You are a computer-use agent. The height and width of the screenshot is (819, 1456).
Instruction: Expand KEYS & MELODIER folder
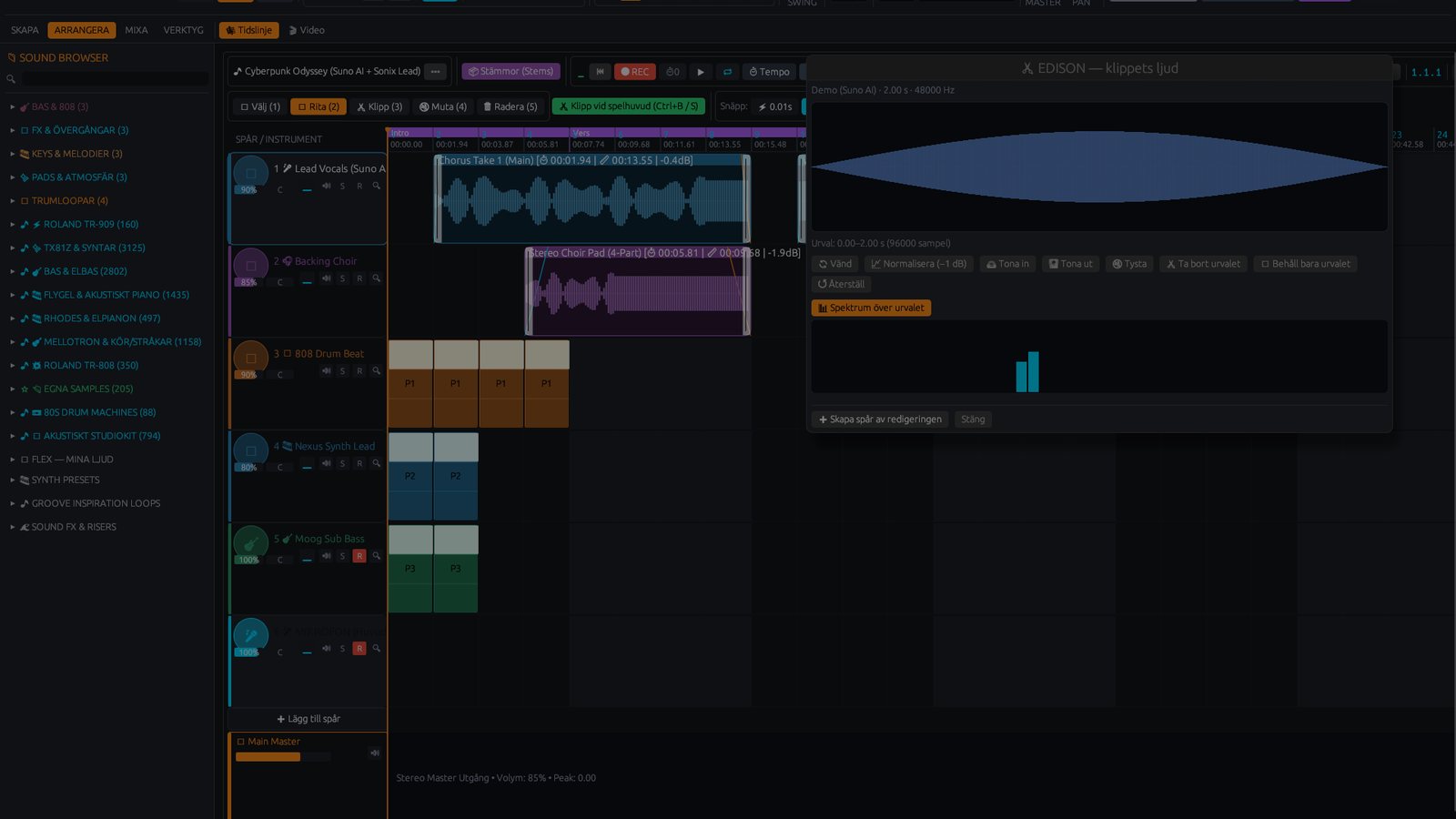pos(71,154)
